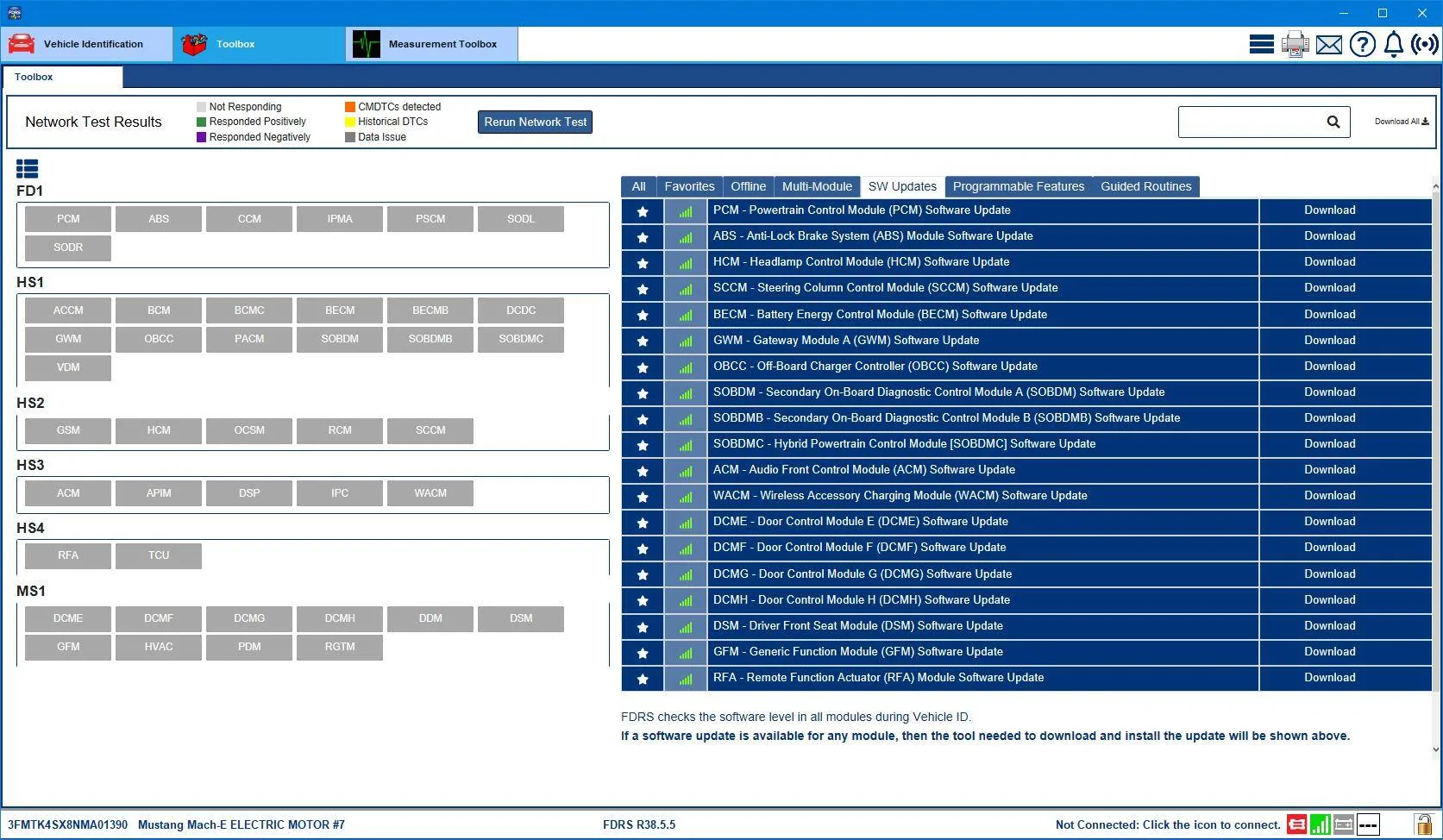Select the SODR module button

coord(68,248)
